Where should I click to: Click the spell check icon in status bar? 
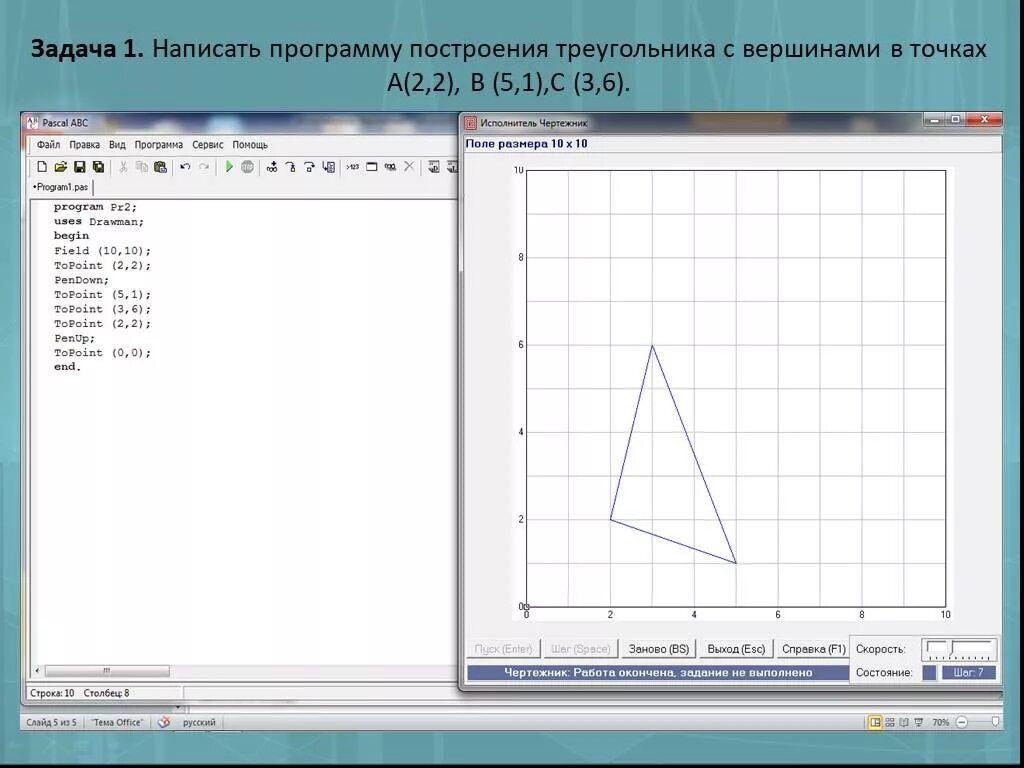tap(164, 722)
